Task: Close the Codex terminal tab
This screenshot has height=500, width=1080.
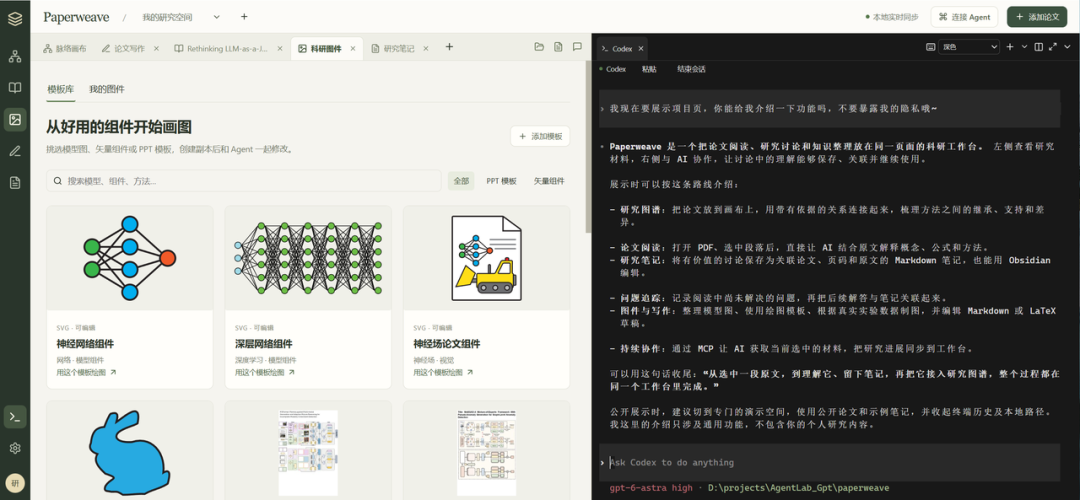Action: pos(641,49)
